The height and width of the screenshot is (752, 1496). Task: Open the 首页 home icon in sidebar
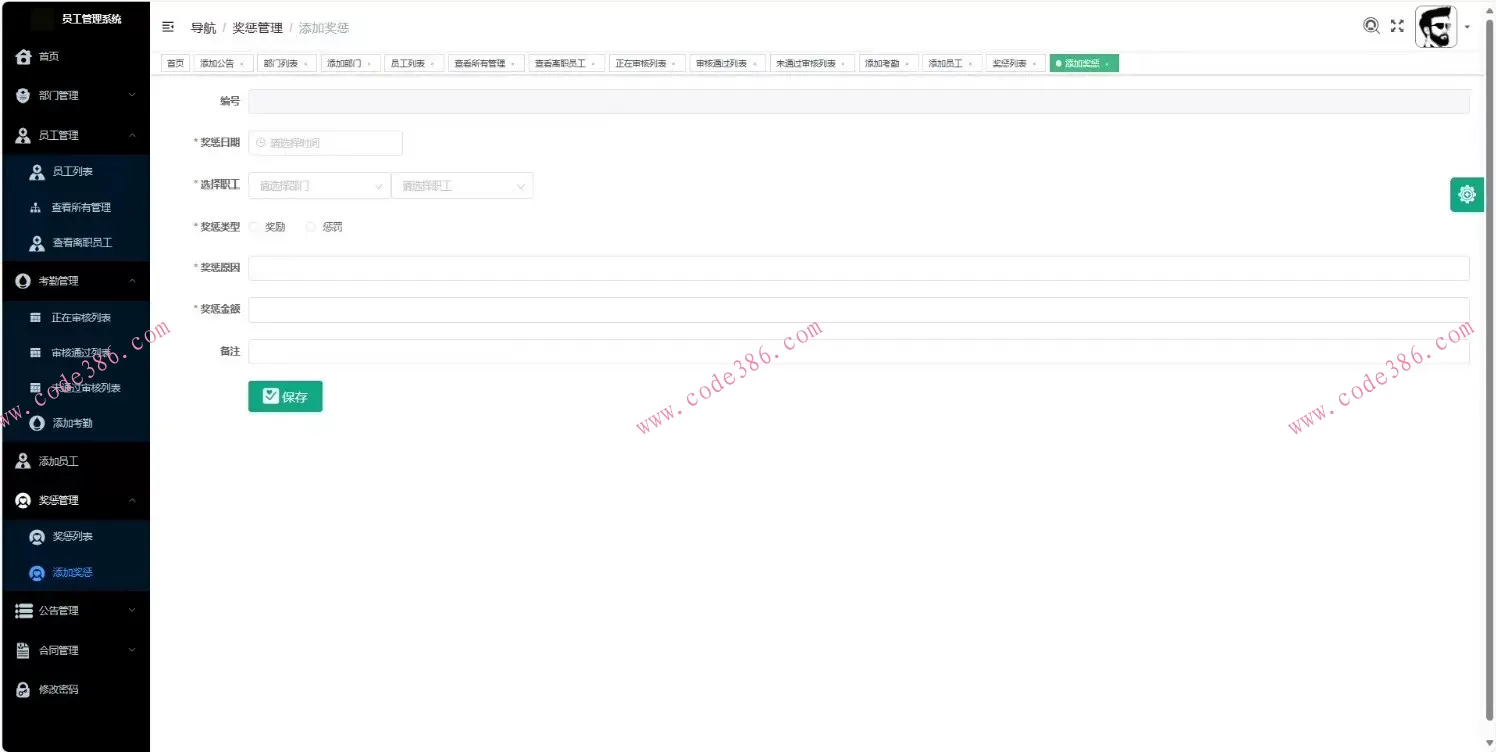[x=24, y=57]
